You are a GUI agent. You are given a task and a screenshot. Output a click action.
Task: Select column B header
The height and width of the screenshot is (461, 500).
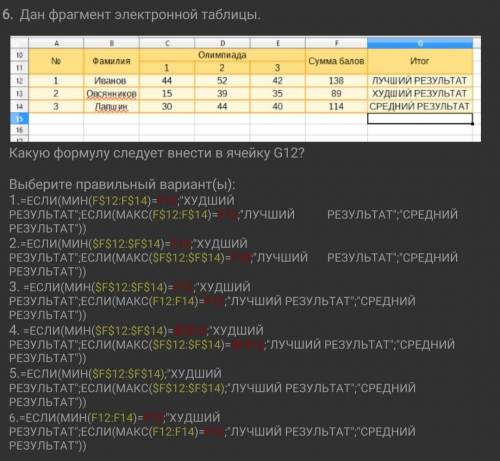coord(112,43)
